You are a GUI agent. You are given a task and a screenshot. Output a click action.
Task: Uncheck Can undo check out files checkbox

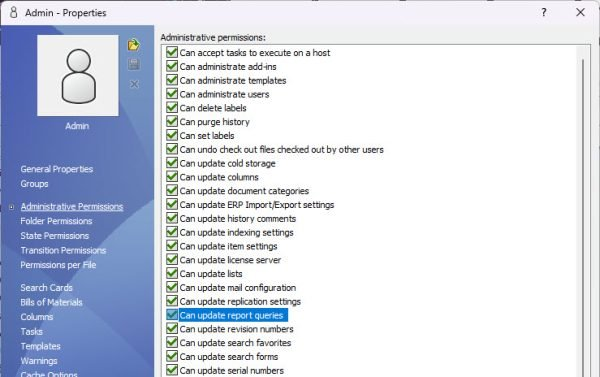coord(172,149)
